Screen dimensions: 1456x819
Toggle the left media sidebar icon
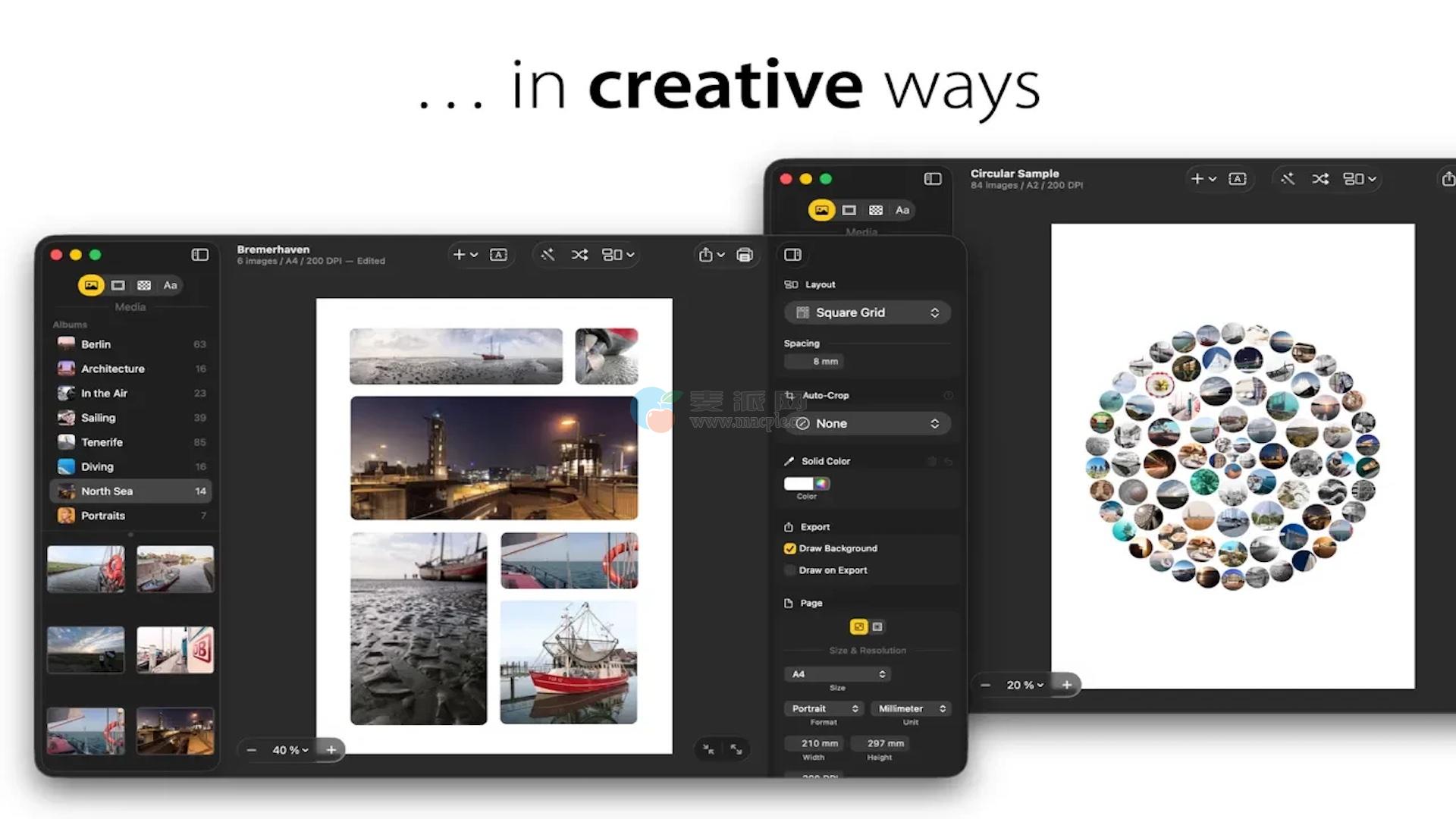pyautogui.click(x=200, y=255)
